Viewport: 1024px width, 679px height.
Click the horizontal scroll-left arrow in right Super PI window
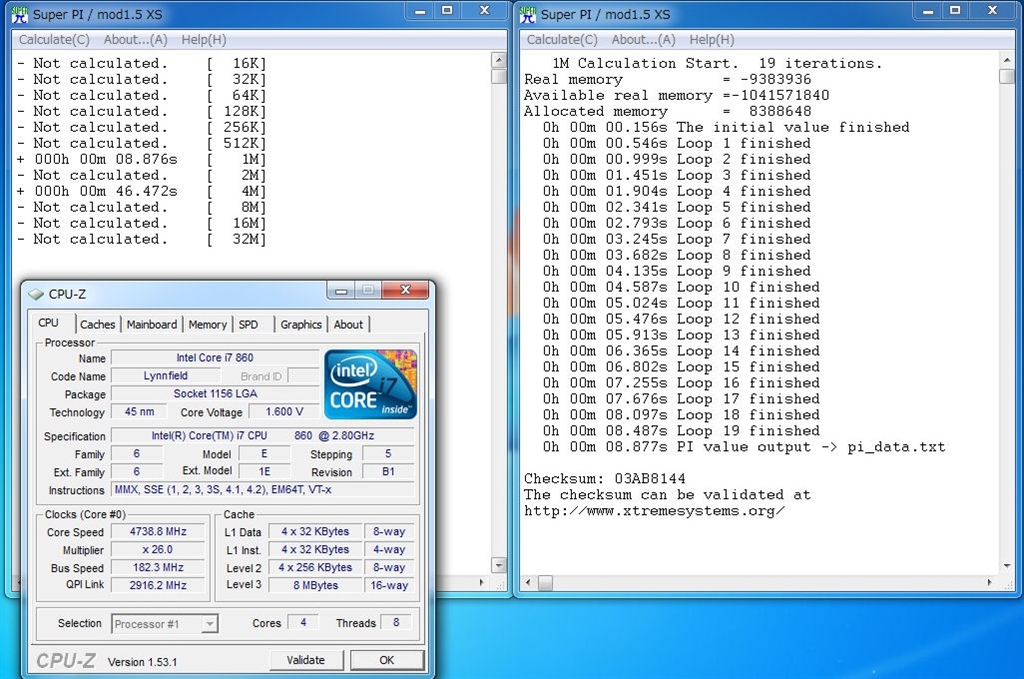point(528,582)
